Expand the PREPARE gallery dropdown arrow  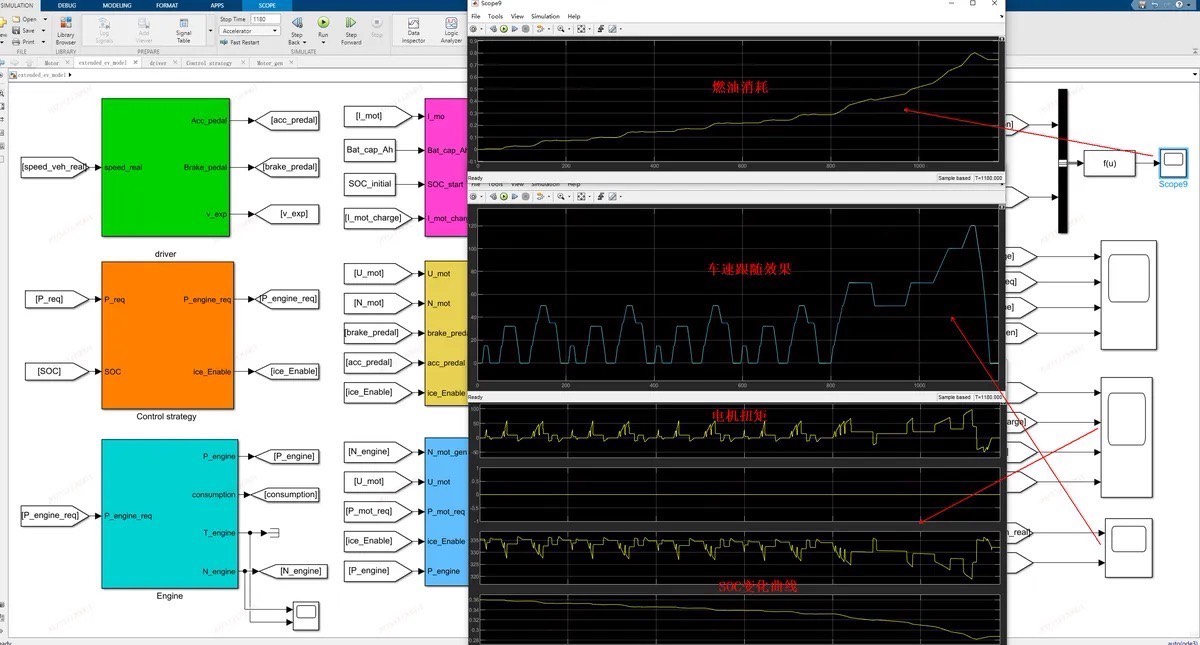point(211,30)
